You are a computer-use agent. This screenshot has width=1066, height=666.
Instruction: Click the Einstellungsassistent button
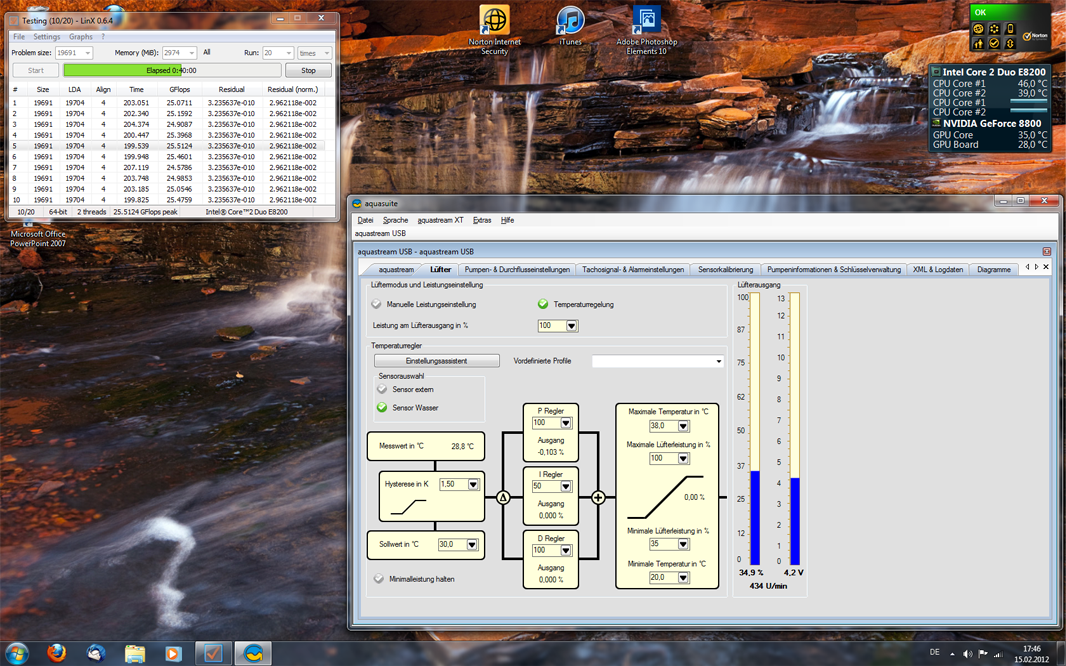click(x=436, y=361)
